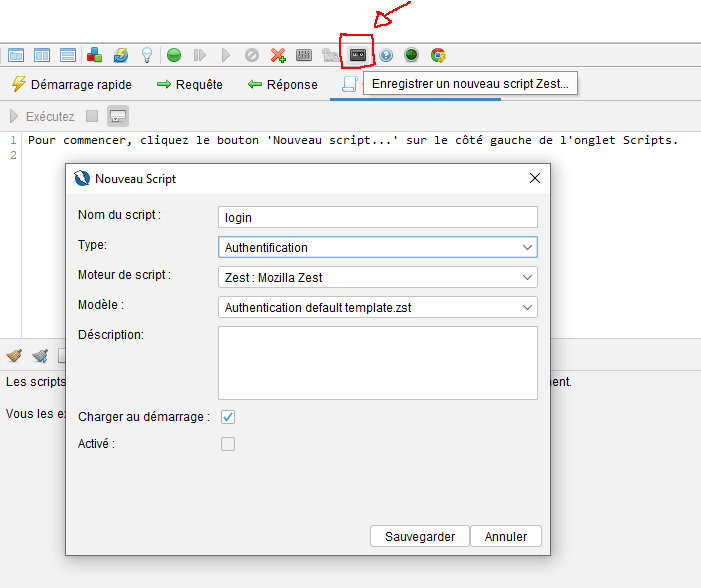This screenshot has width=701, height=588.
Task: Switch to the 'Démarrage rapide' tab
Action: click(x=70, y=85)
